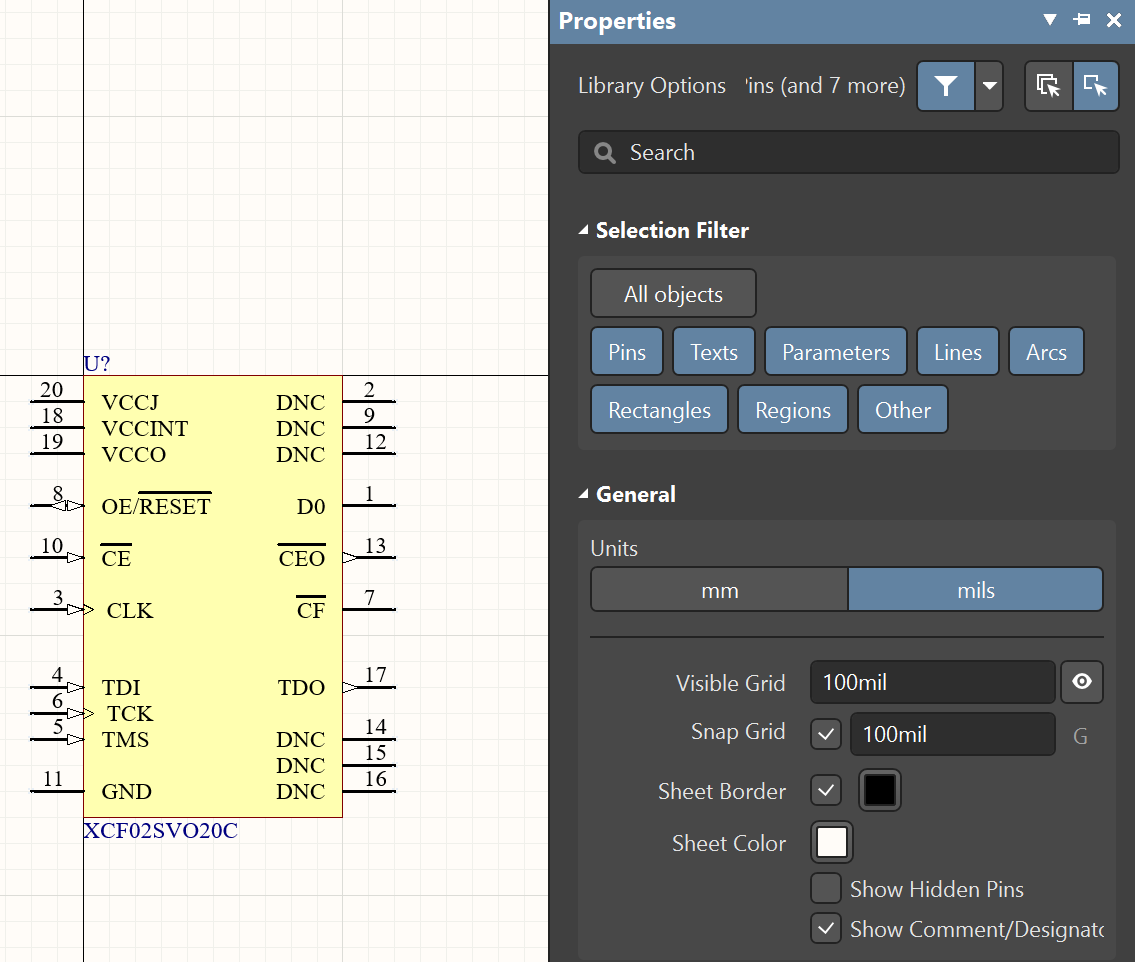The width and height of the screenshot is (1135, 962).
Task: Click the second selection cursor icon
Action: point(1096,86)
